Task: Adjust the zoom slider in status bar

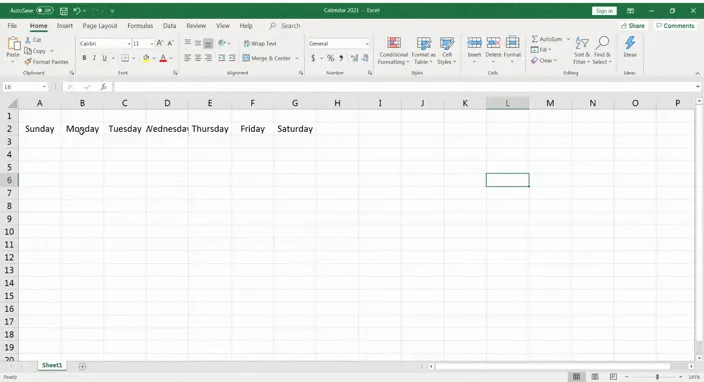Action: (x=657, y=377)
